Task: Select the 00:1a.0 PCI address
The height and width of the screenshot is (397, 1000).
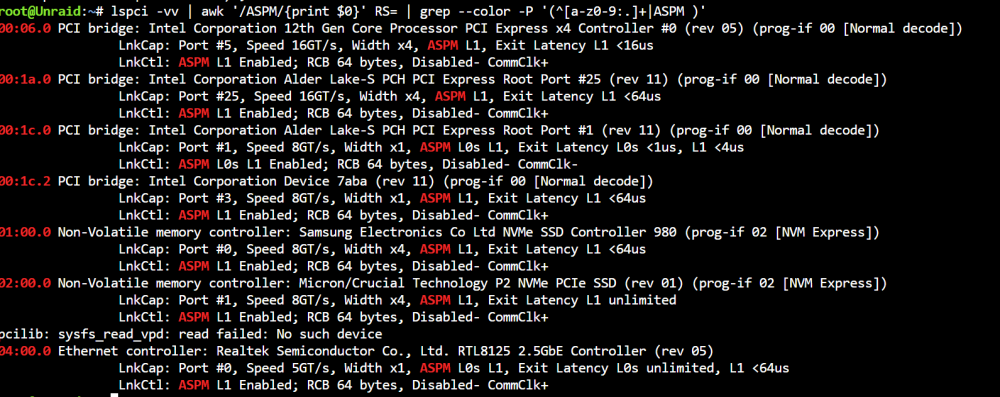Action: point(26,80)
